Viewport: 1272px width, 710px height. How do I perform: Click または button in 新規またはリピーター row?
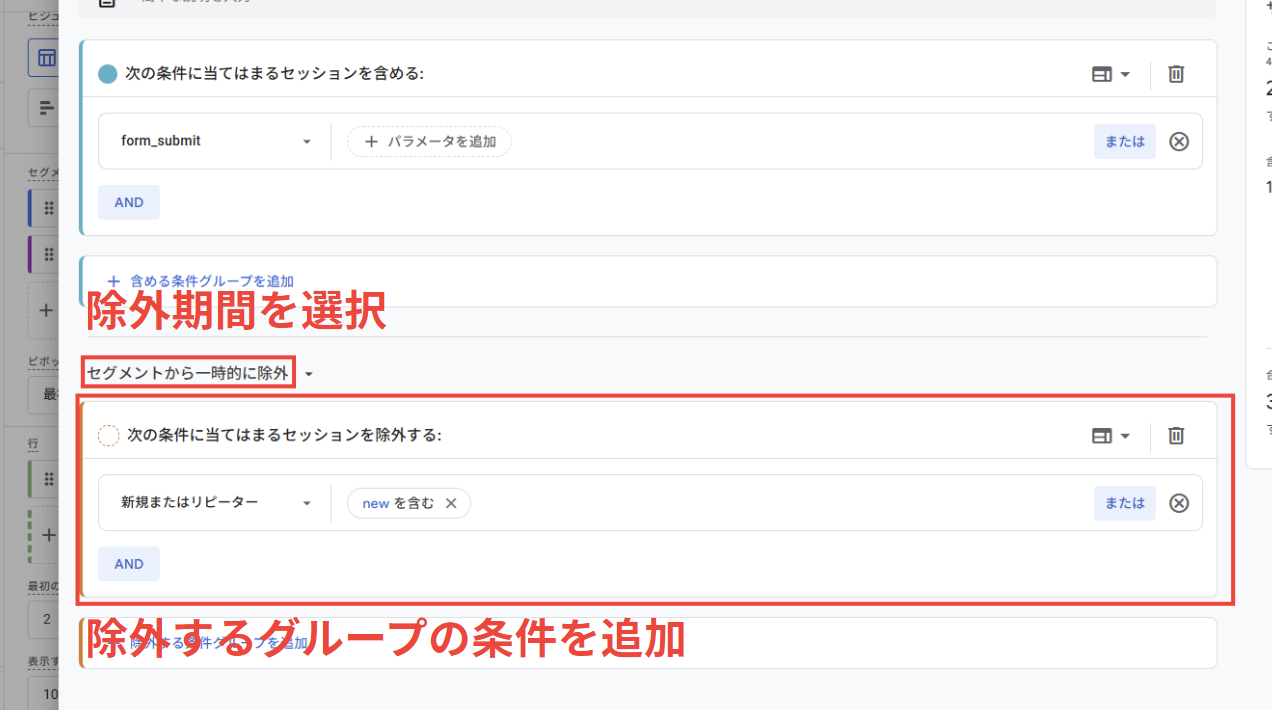[1124, 503]
